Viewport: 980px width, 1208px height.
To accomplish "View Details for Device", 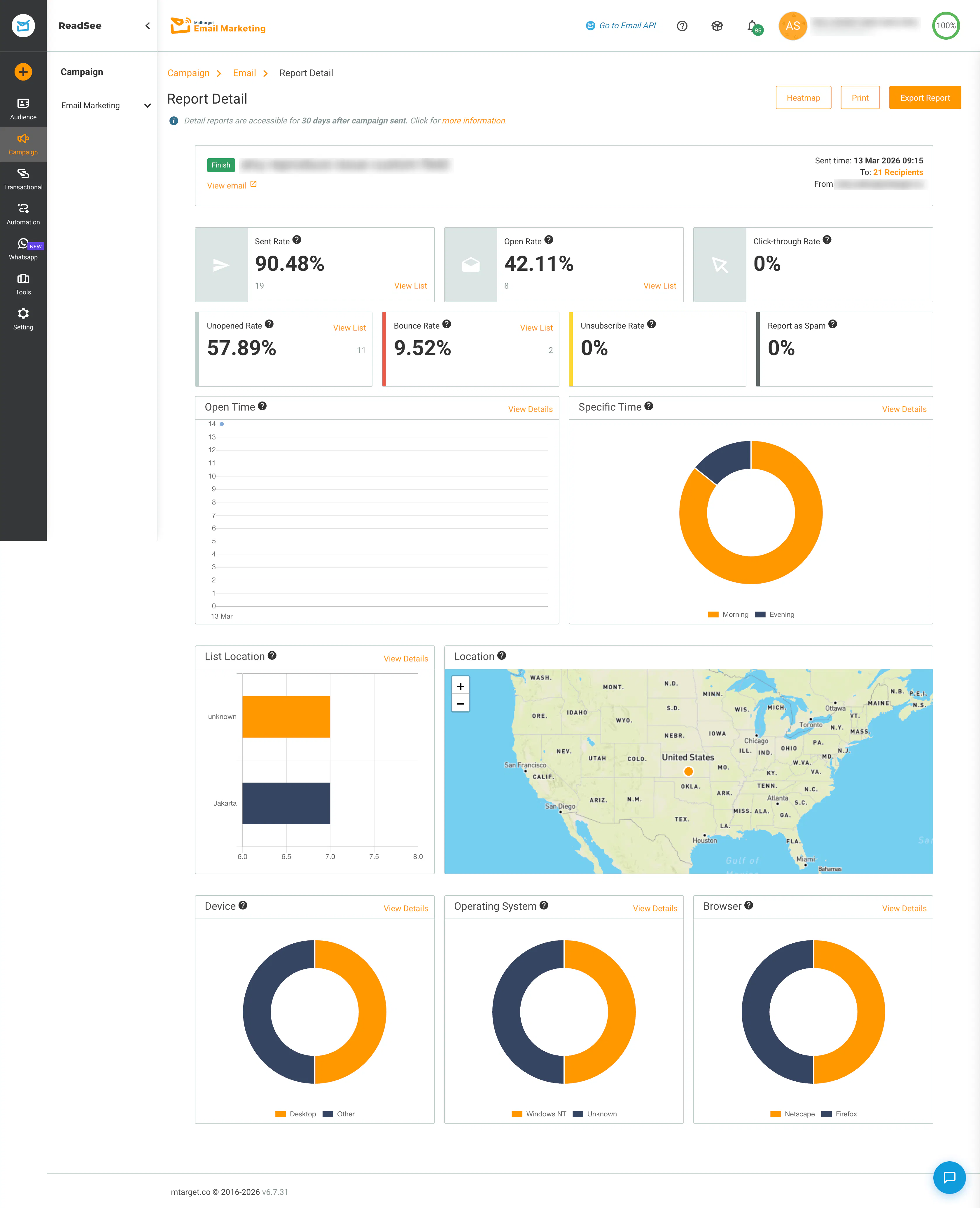I will [406, 909].
